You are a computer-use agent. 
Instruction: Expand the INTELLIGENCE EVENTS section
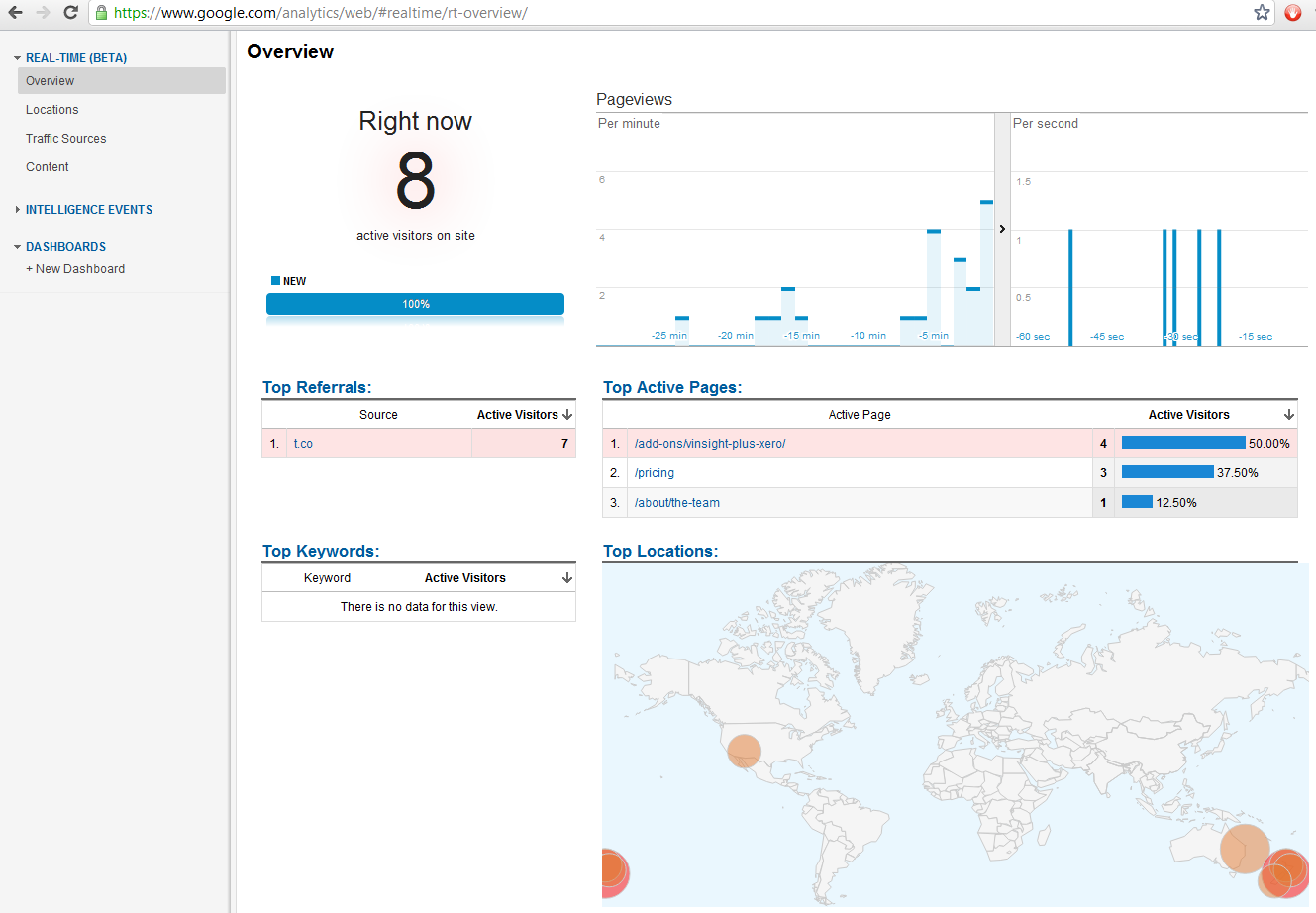tap(18, 210)
